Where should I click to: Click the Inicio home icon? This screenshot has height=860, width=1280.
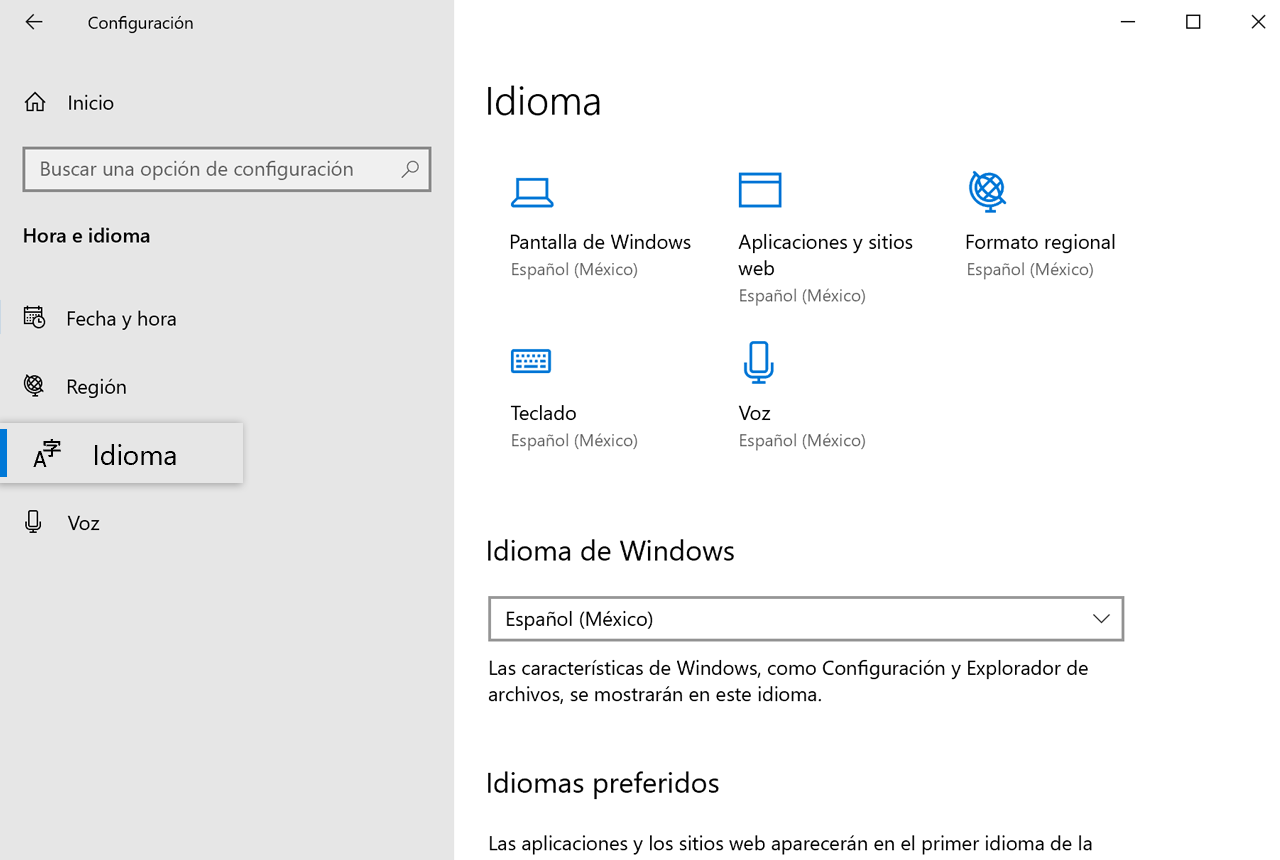(35, 102)
